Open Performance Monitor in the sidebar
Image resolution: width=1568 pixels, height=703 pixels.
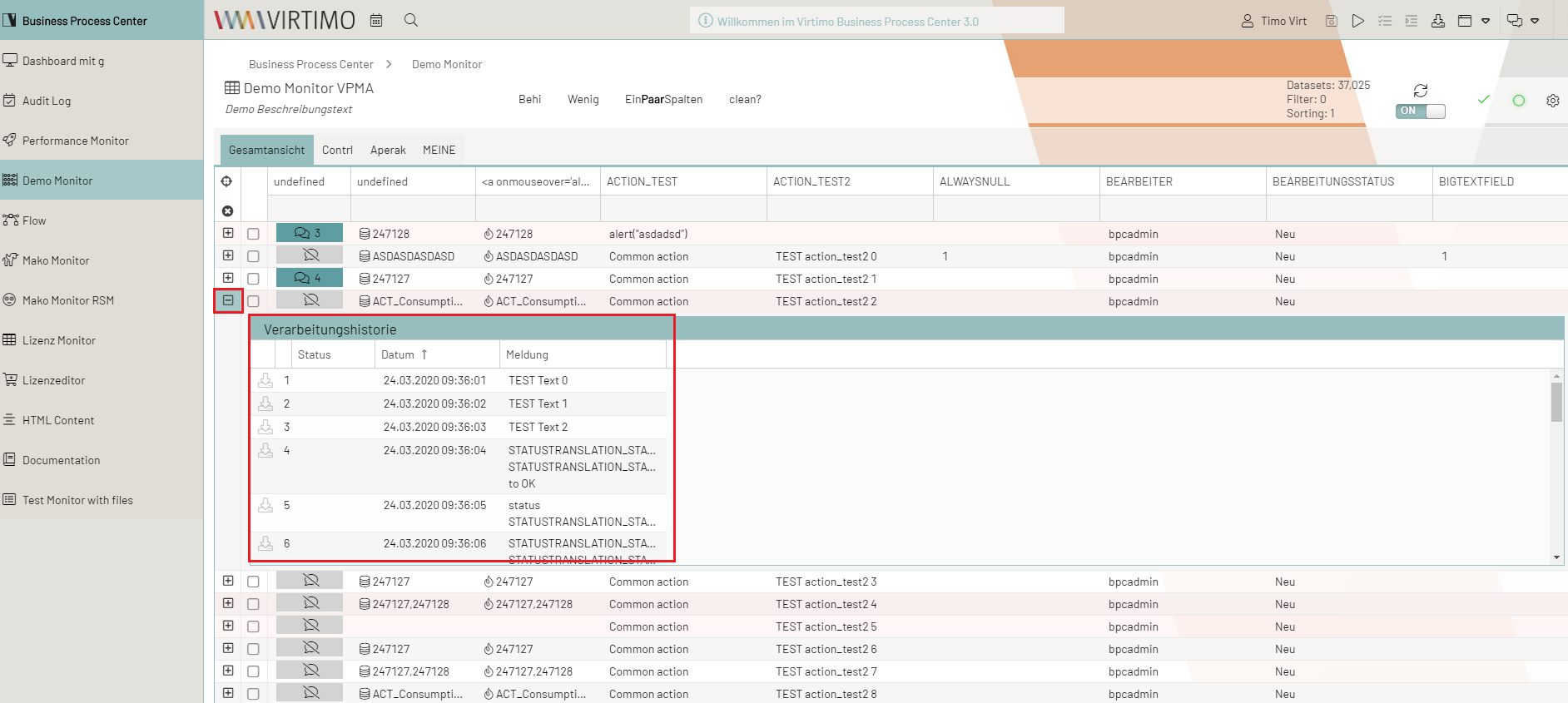[76, 141]
